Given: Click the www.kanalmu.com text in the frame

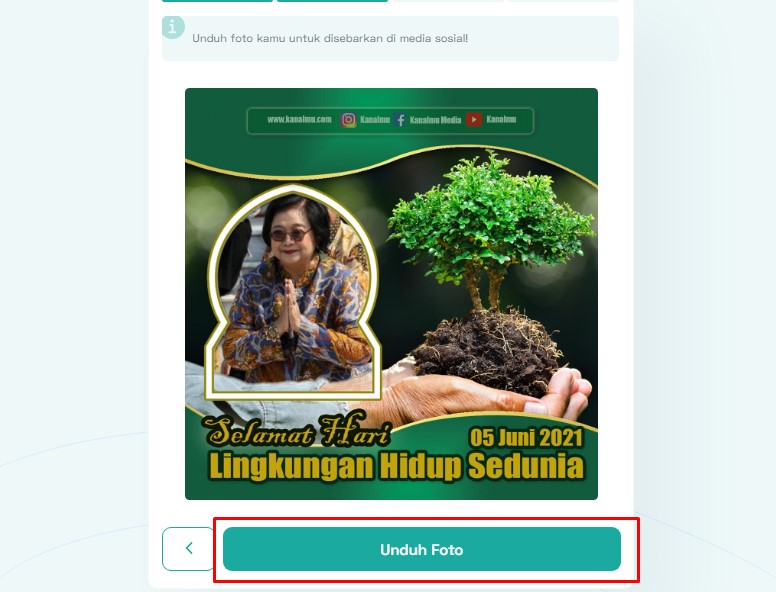Looking at the screenshot, I should (x=299, y=119).
